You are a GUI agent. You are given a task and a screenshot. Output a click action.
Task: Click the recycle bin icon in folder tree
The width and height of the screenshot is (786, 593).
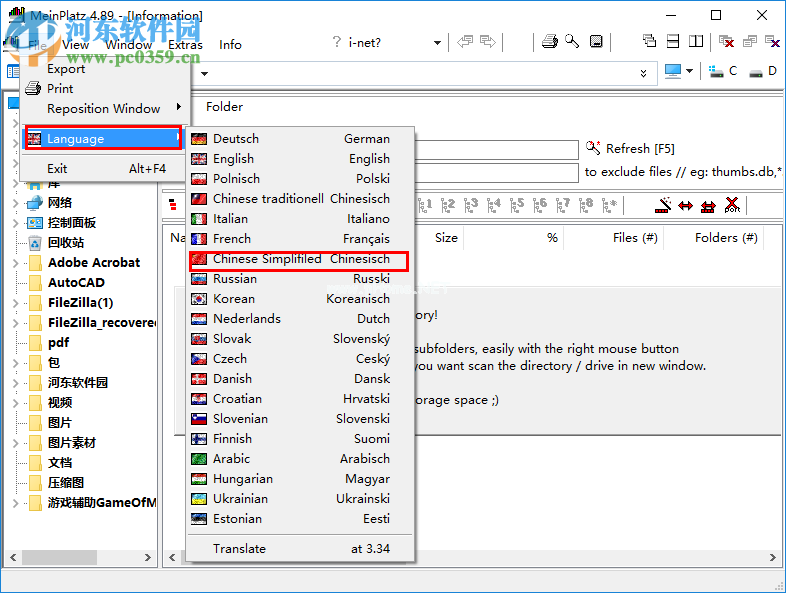[x=35, y=242]
